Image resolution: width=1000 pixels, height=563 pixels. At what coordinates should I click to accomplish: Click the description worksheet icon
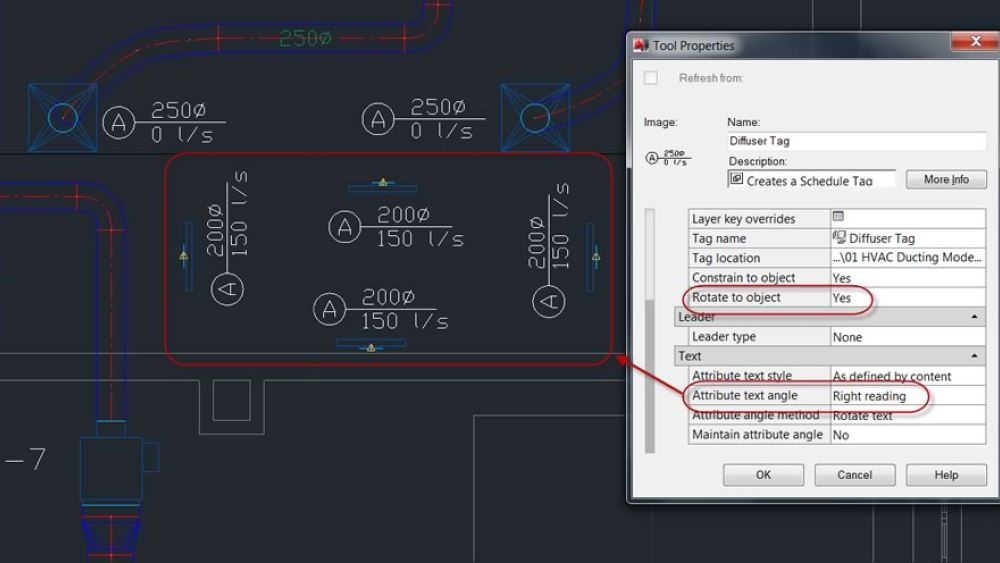point(737,180)
